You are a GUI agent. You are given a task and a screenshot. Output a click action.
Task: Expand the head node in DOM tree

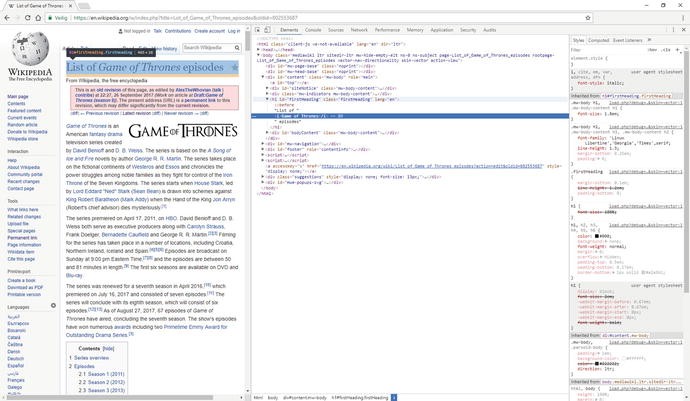tap(259, 50)
